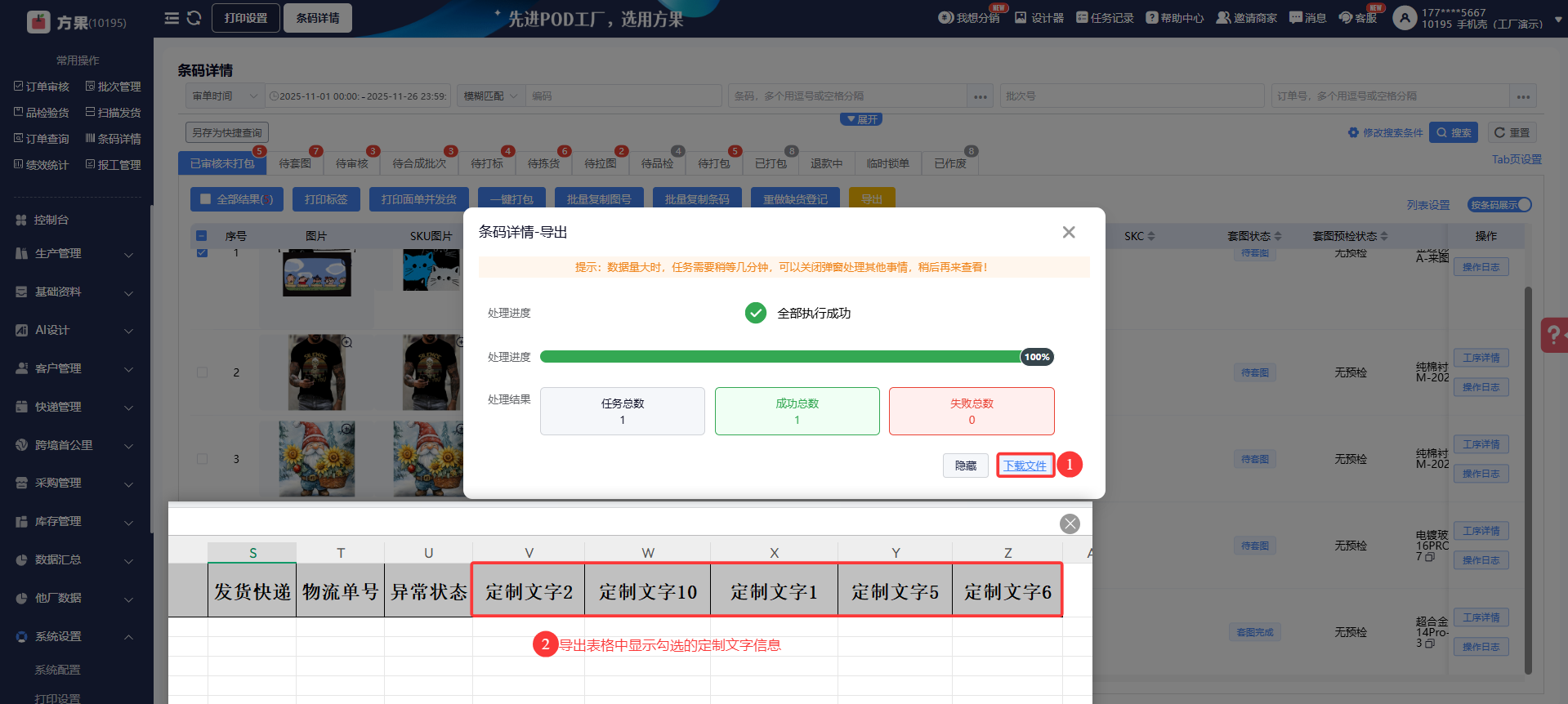Click the 隐藏 button in dialog
1568x704 pixels.
click(x=966, y=466)
